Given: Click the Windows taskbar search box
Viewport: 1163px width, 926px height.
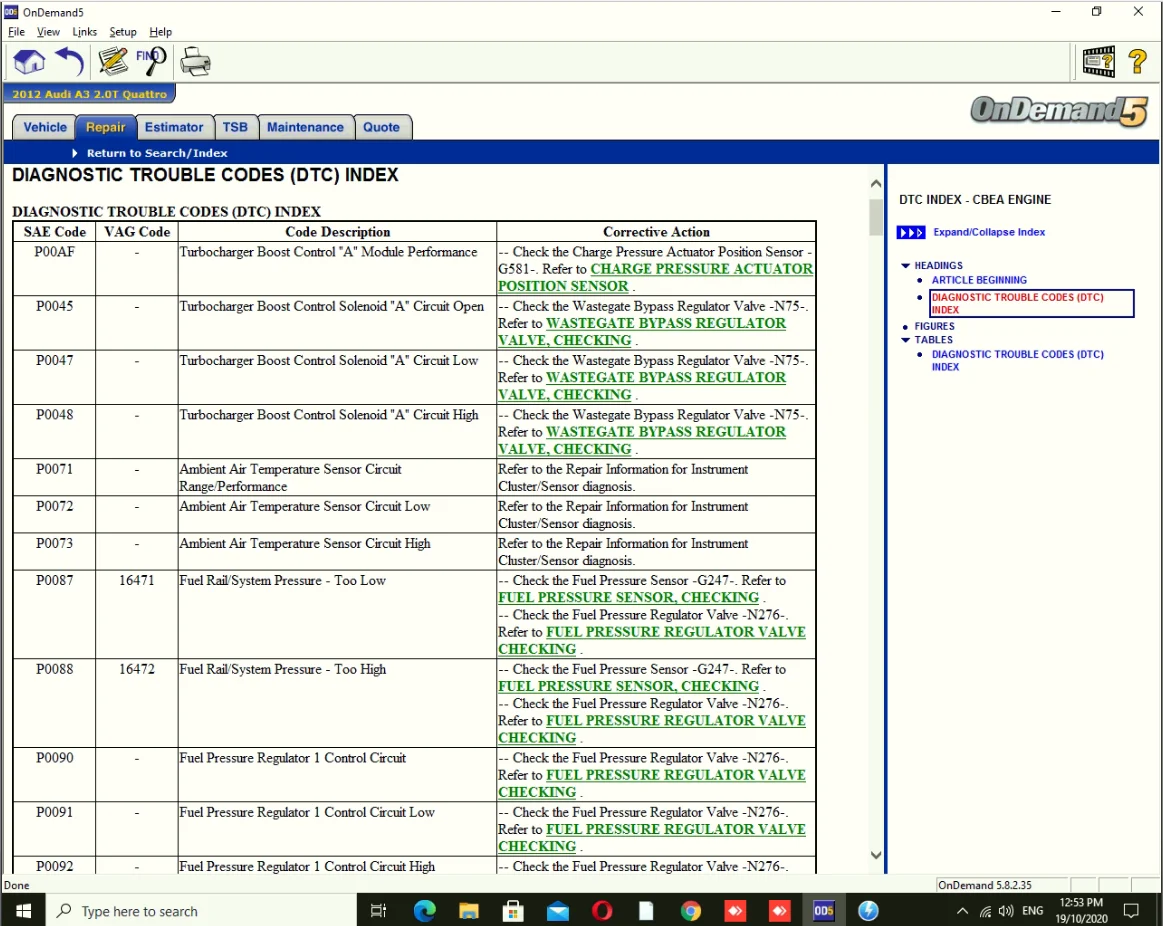Looking at the screenshot, I should pyautogui.click(x=202, y=910).
